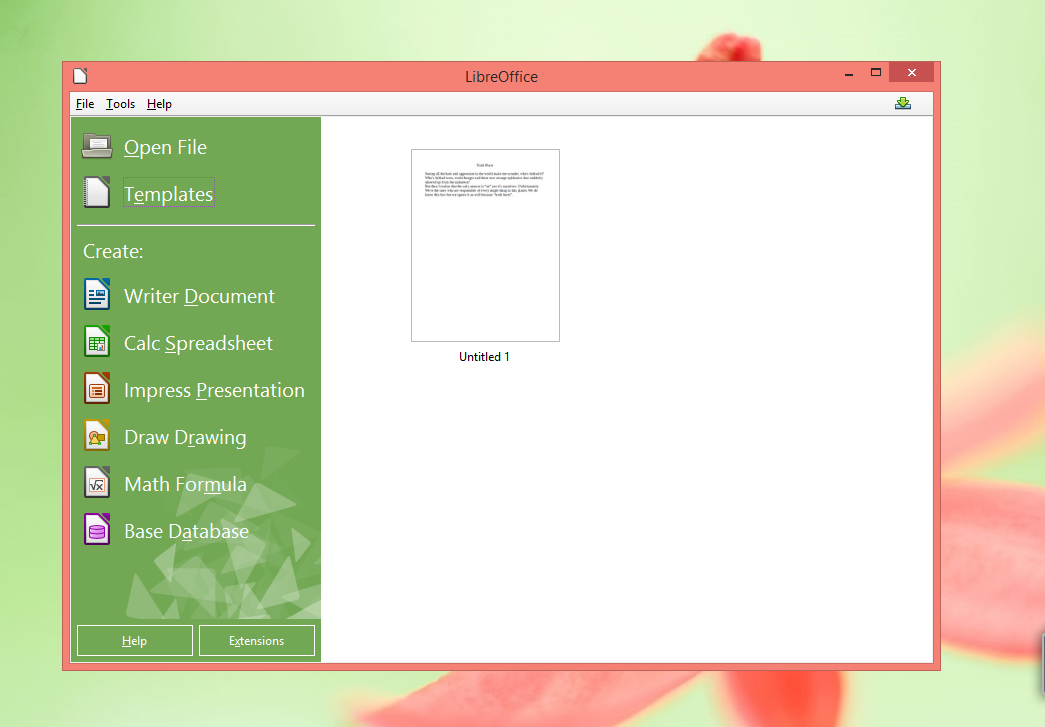Click the Help button at sidebar bottom

point(135,640)
